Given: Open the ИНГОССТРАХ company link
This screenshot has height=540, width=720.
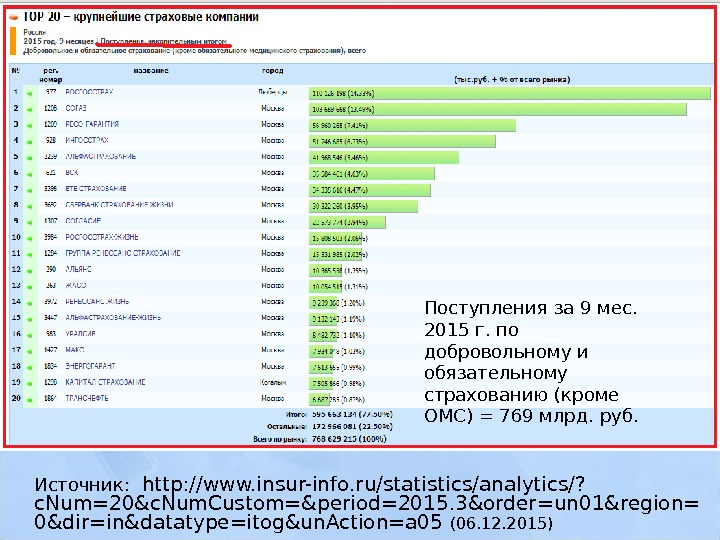Looking at the screenshot, I should [87, 140].
